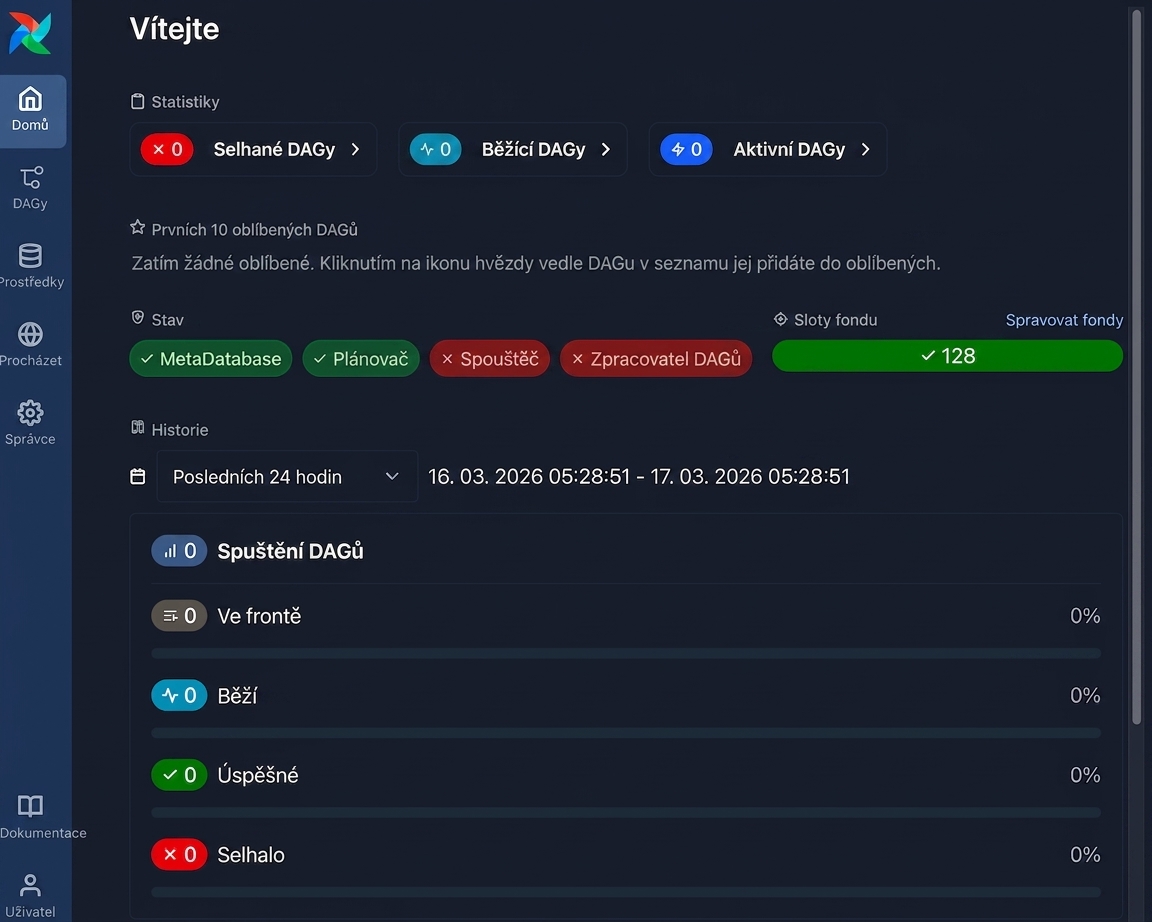
Task: Open the Procházet browse menu
Action: (31, 345)
